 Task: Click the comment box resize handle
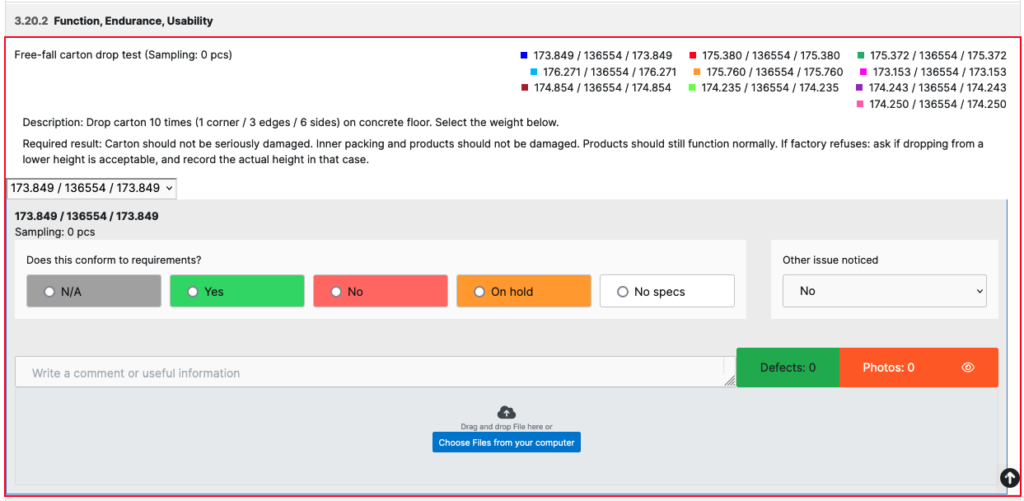coord(729,381)
